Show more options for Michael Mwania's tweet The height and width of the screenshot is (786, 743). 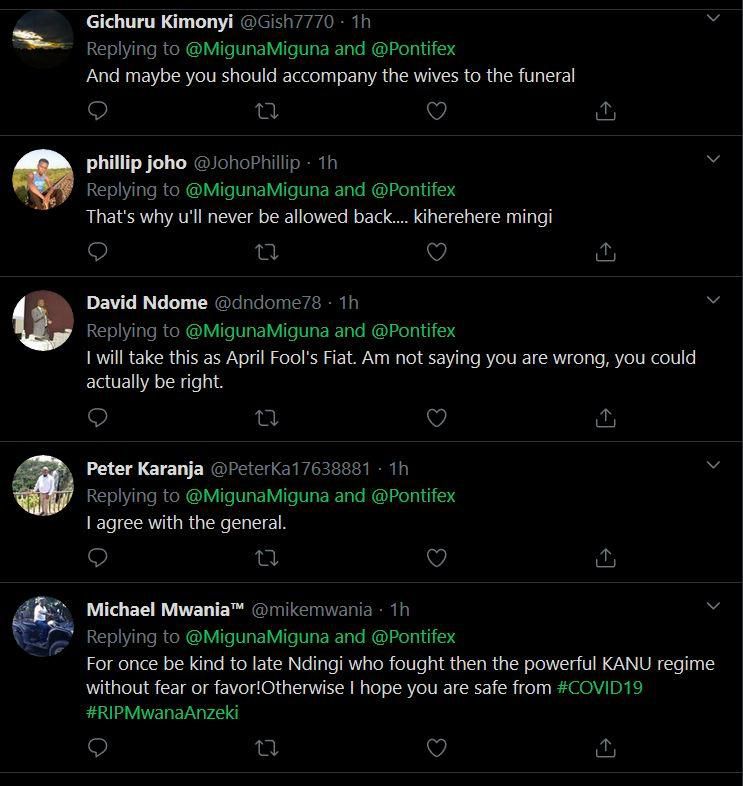point(713,606)
